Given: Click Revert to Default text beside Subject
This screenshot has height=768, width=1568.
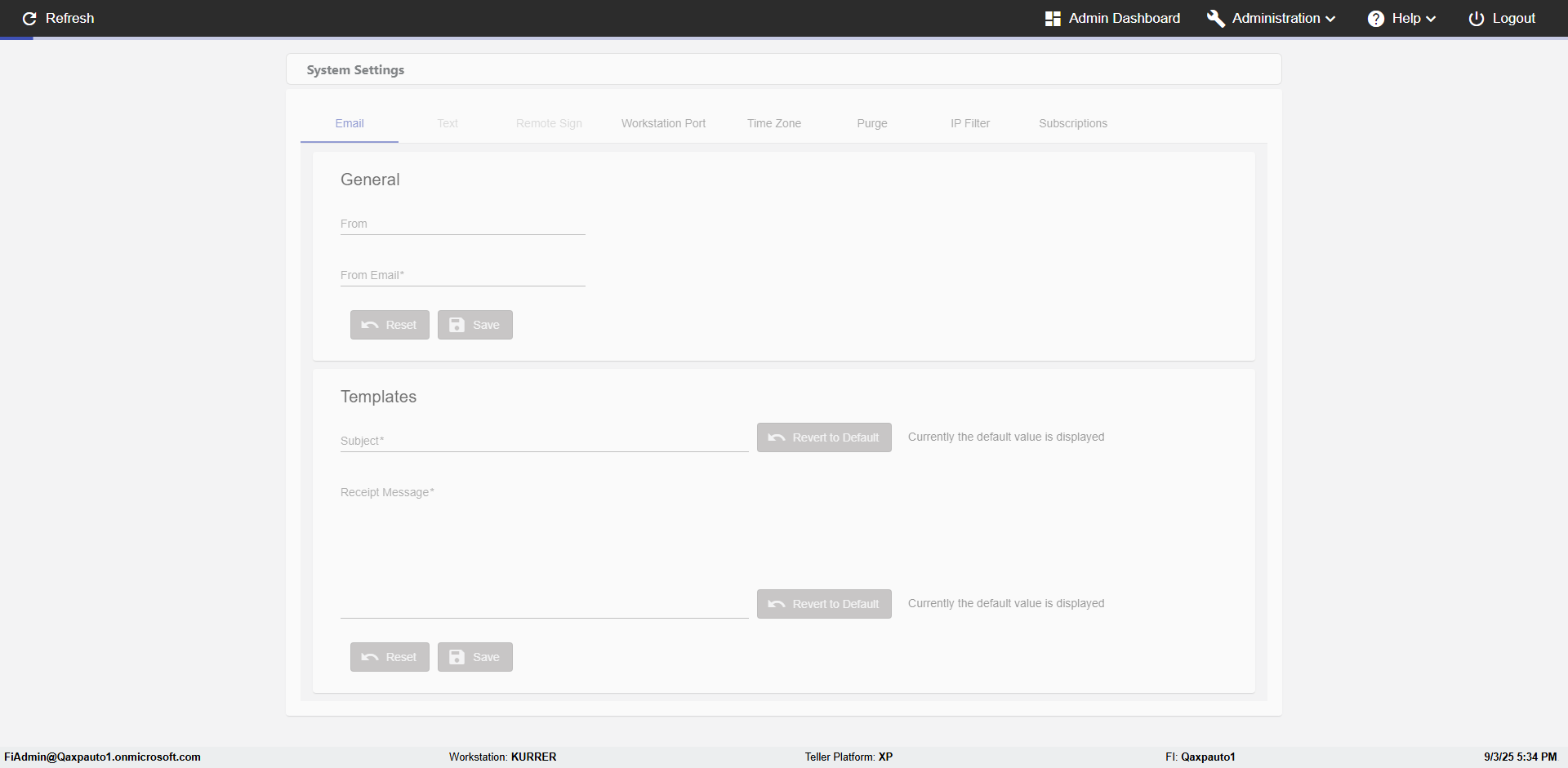Looking at the screenshot, I should [835, 437].
